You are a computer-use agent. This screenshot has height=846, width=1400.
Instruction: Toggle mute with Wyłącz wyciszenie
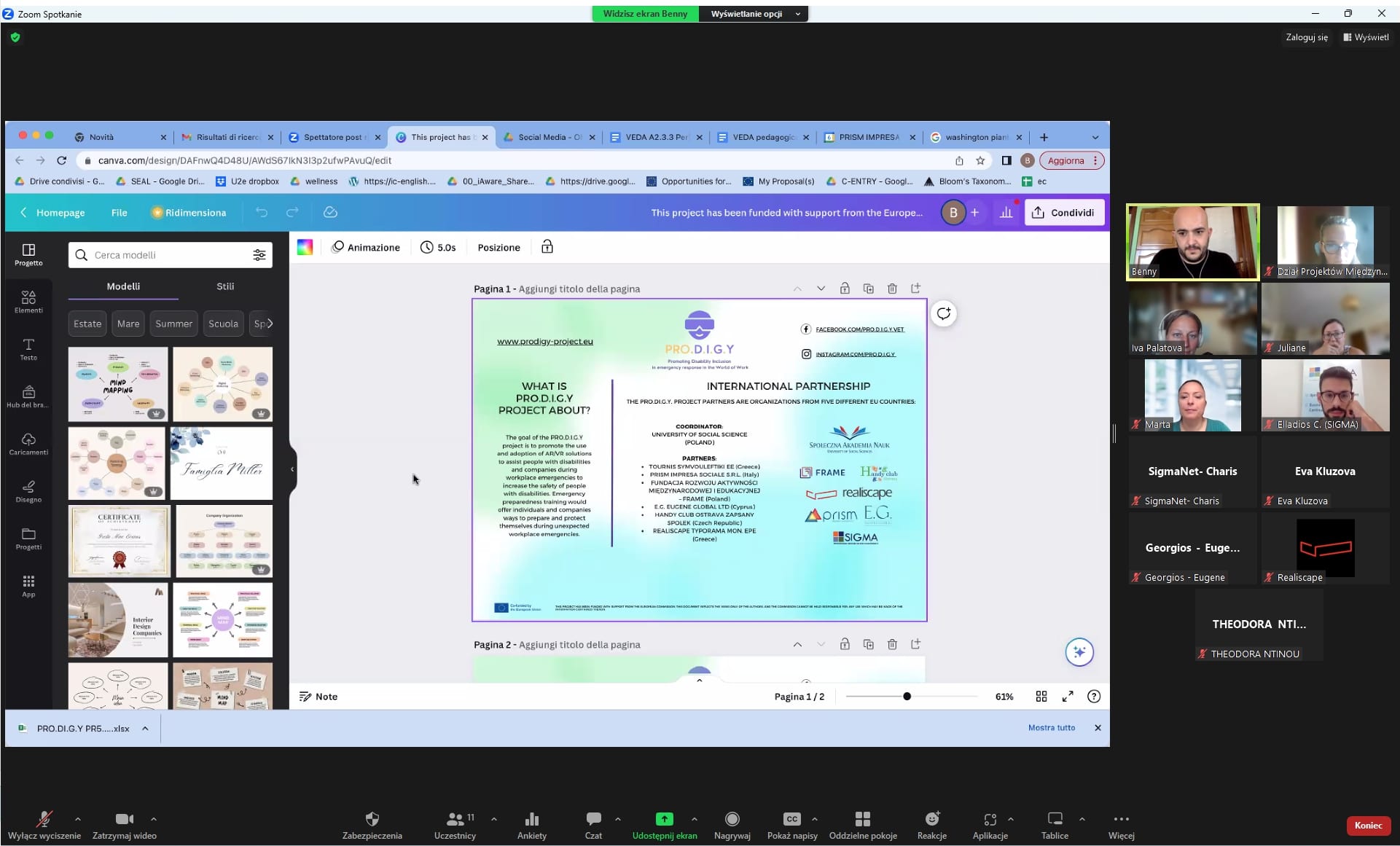click(44, 826)
